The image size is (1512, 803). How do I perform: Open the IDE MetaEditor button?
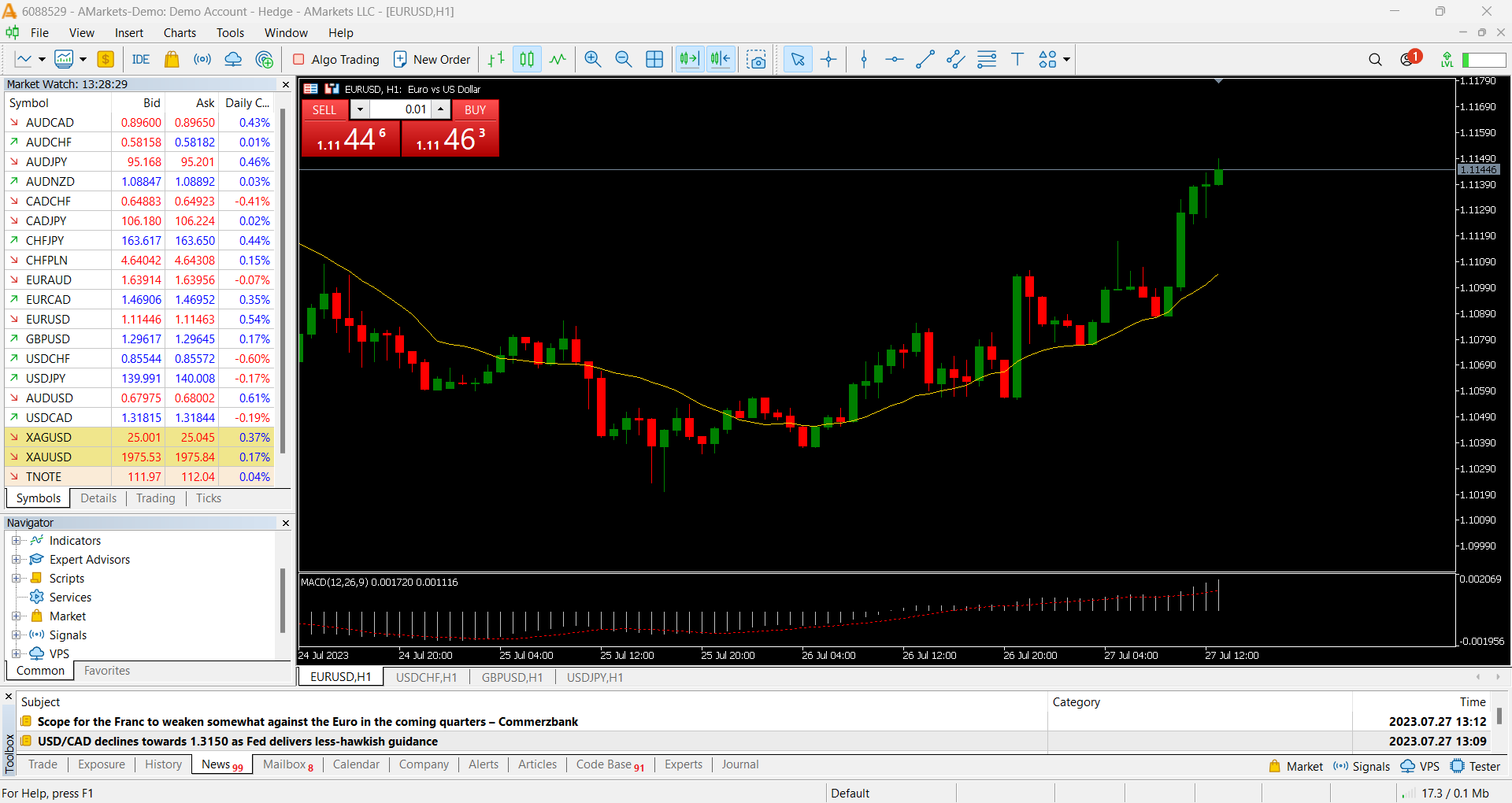coord(141,59)
